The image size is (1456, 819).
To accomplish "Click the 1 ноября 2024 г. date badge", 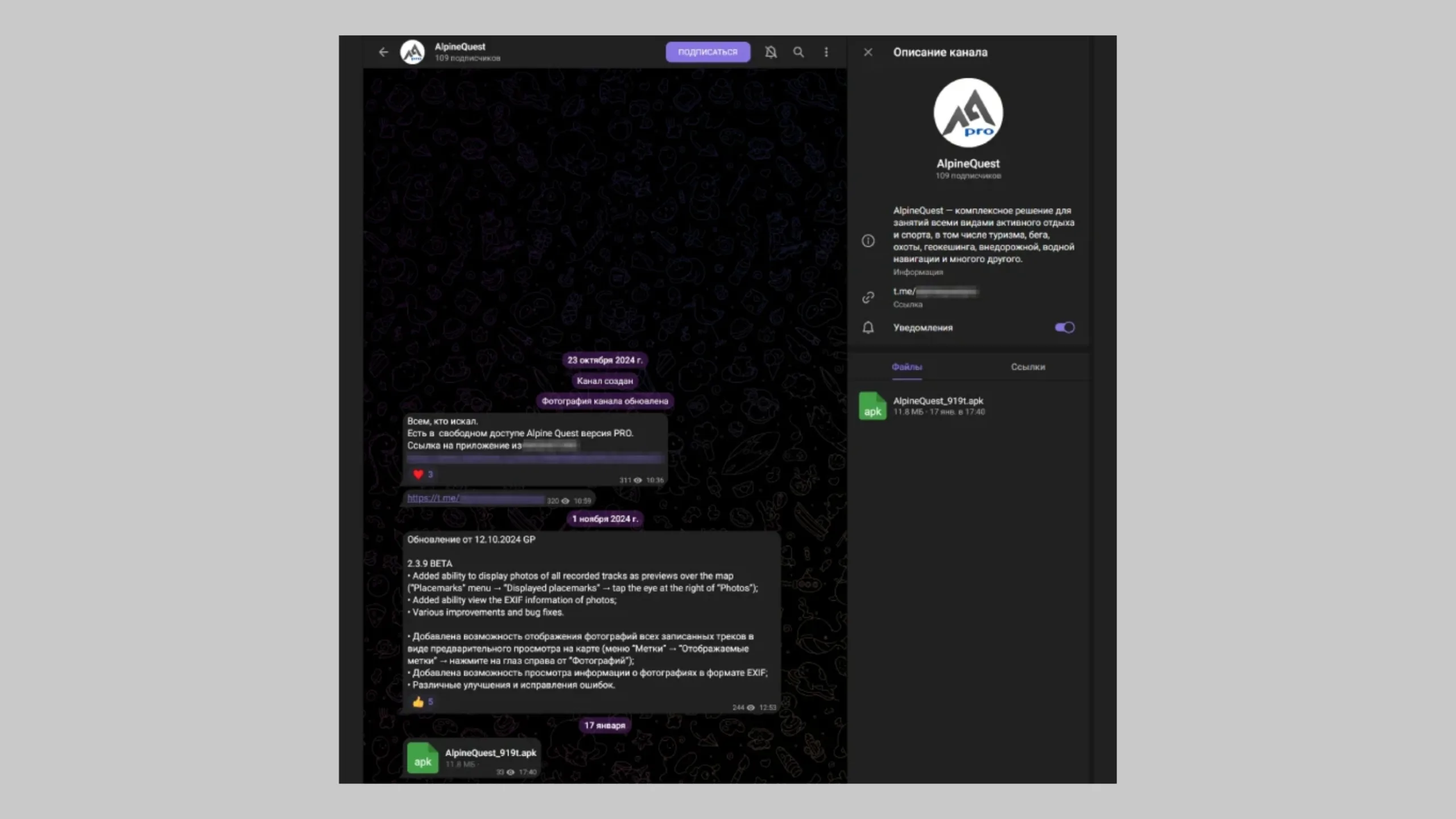I will [x=605, y=519].
